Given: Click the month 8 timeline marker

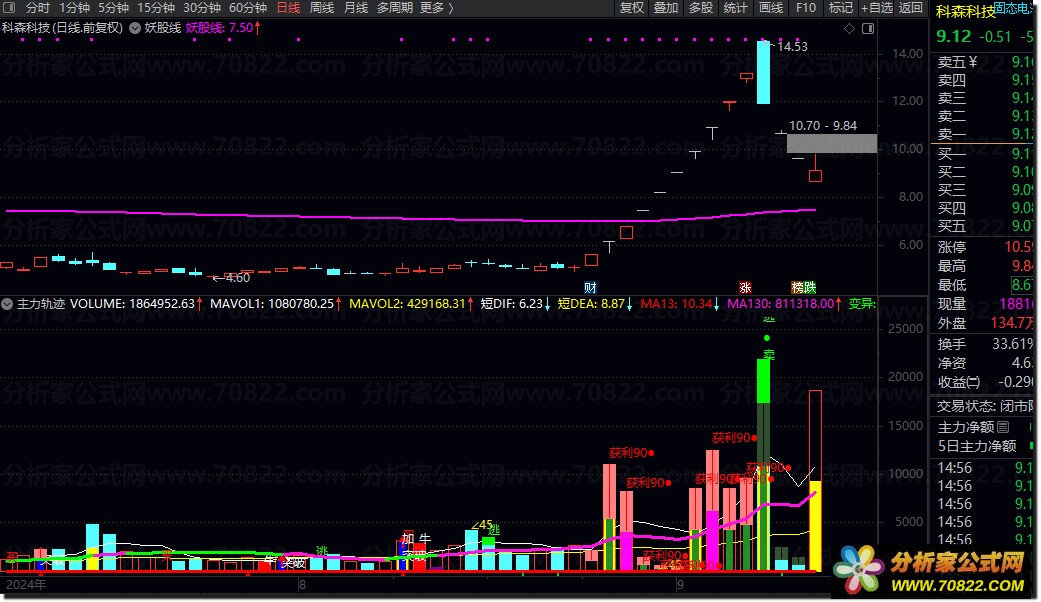Looking at the screenshot, I should point(302,585).
